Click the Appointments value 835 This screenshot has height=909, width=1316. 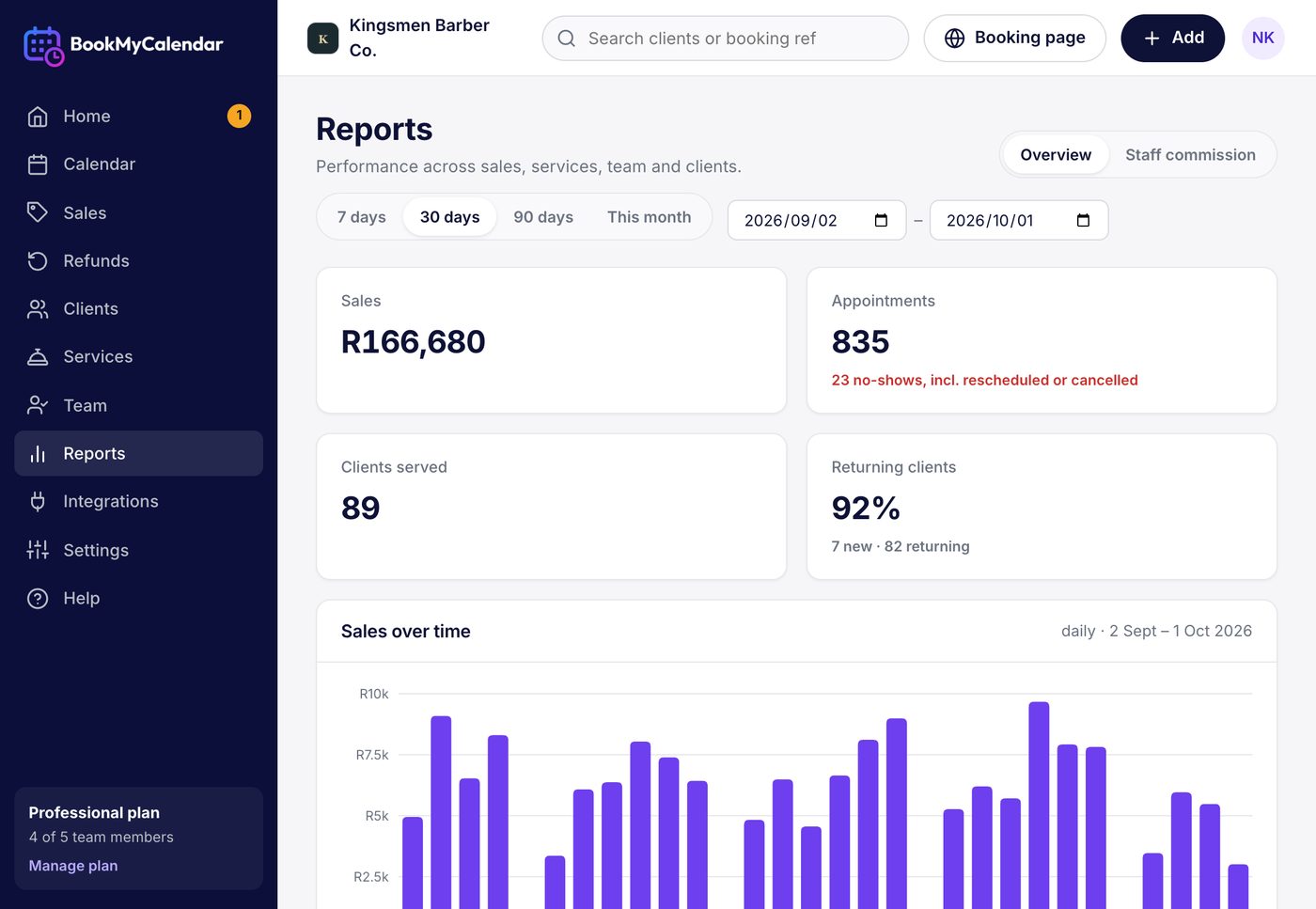coord(860,342)
